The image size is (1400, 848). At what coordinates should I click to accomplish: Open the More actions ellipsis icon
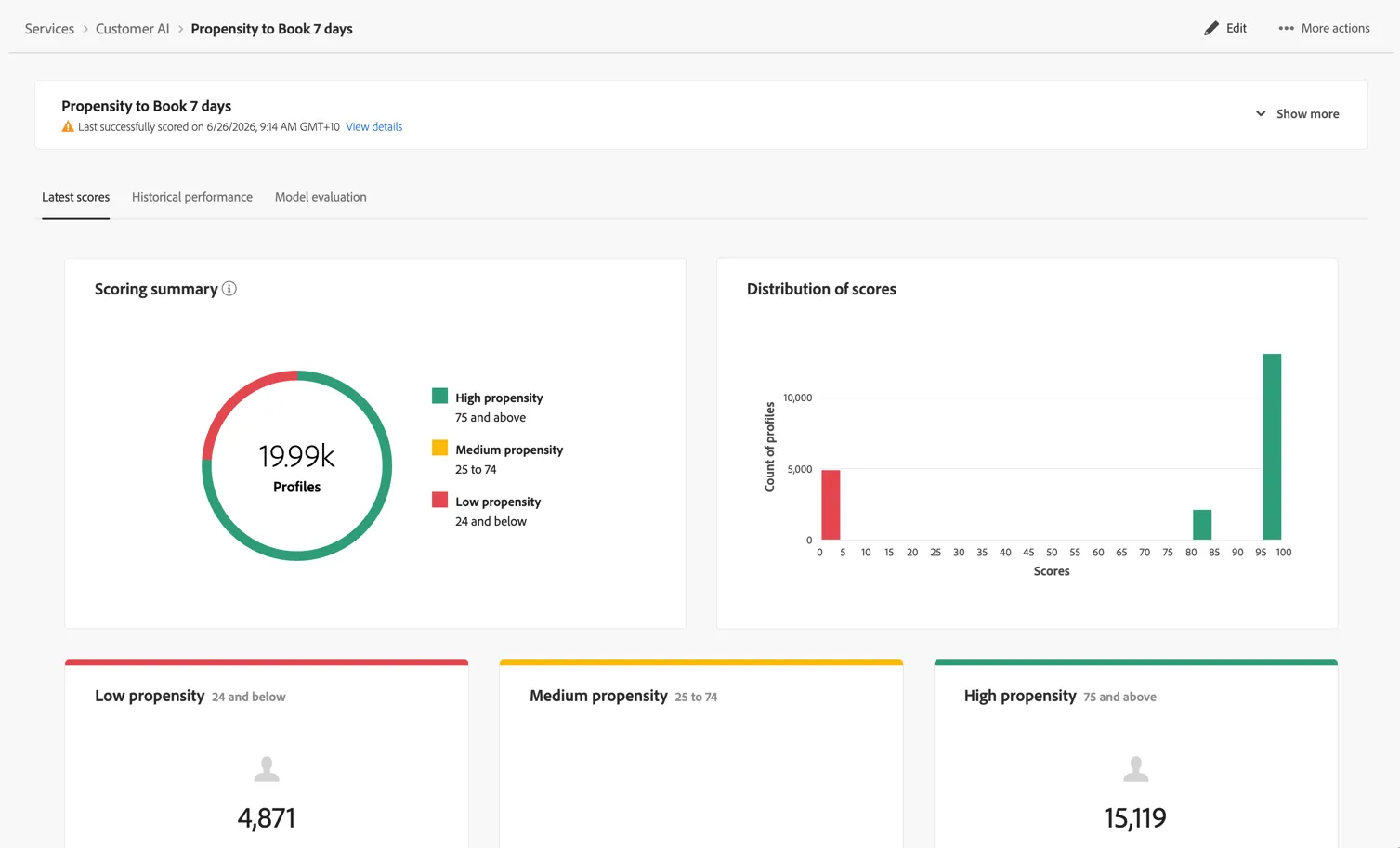1286,29
